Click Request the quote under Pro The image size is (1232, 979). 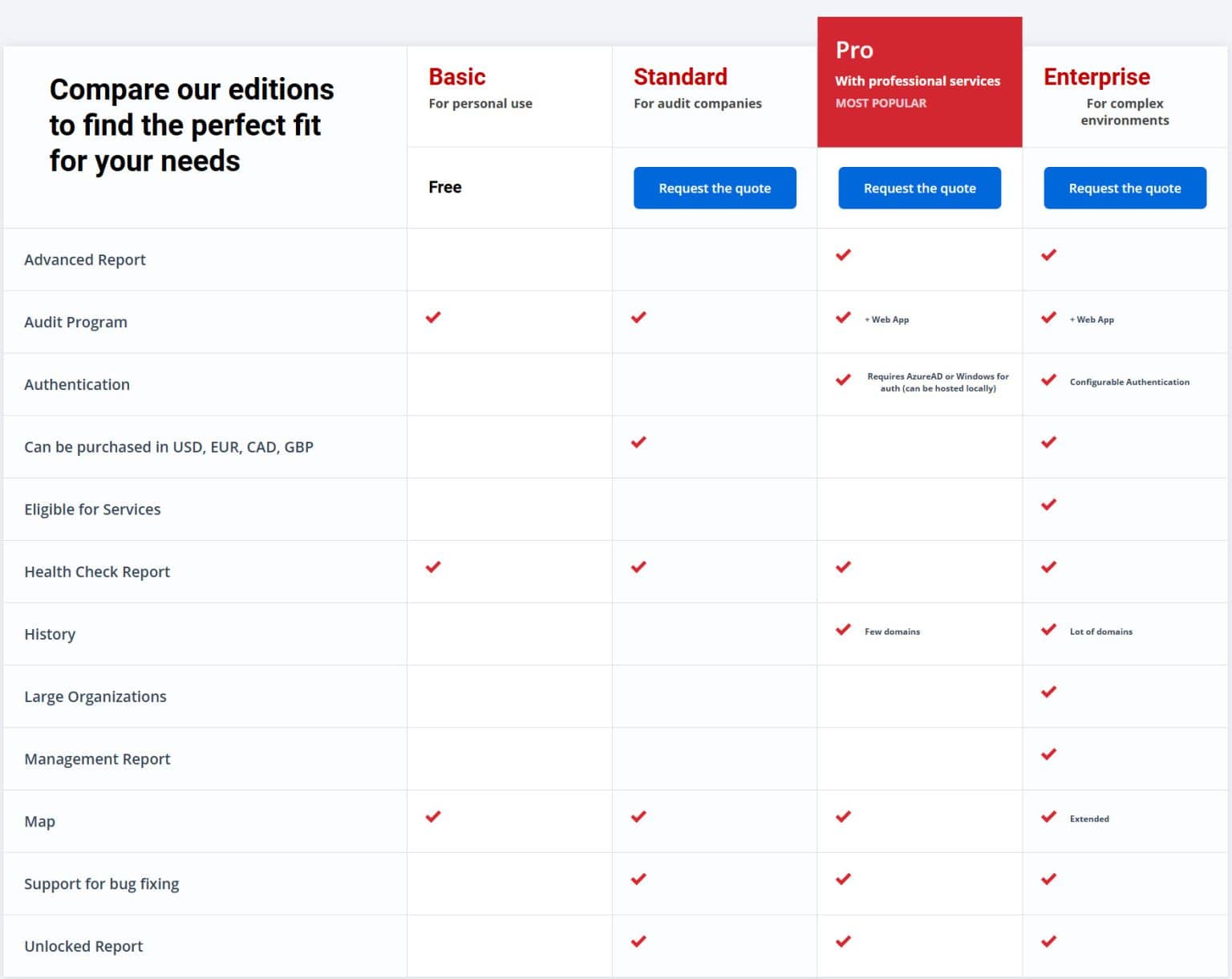919,188
